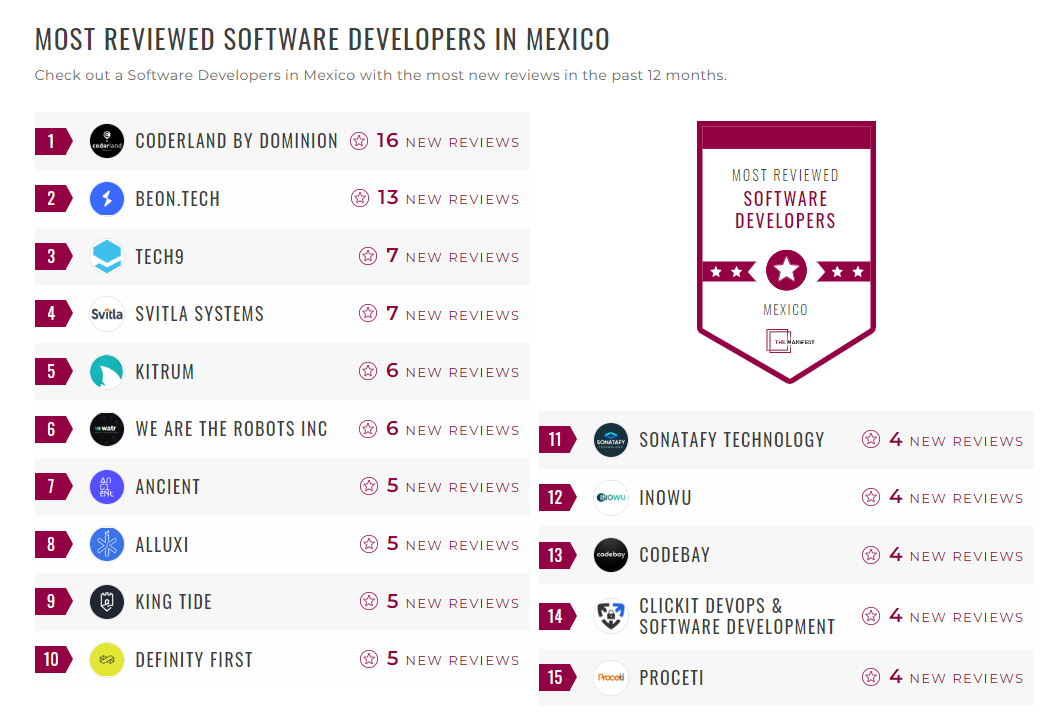Select the Tech9 hexagon logo

(107, 256)
